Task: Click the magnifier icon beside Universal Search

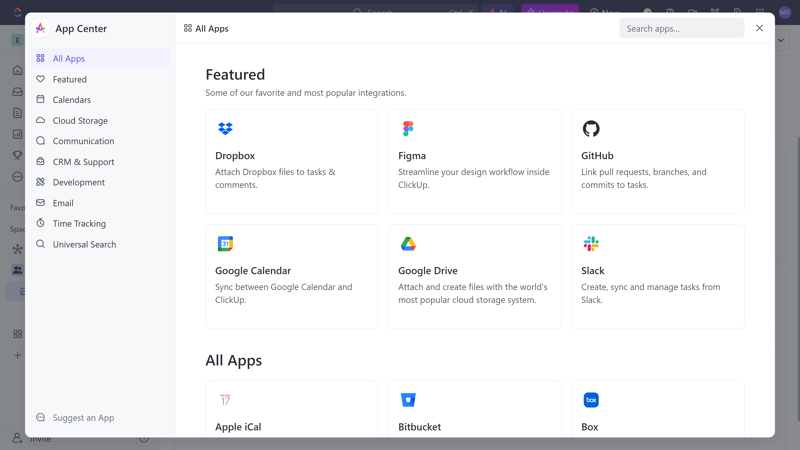Action: coord(40,244)
